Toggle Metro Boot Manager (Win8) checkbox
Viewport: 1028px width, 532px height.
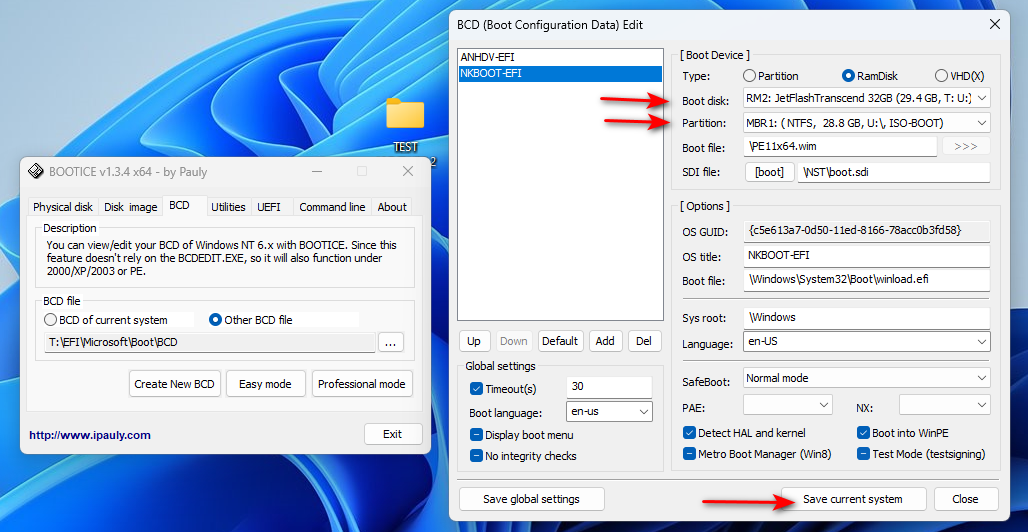[x=689, y=454]
